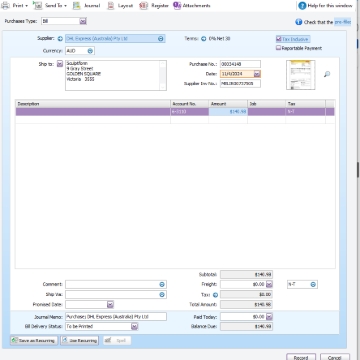Click the Account No. column header

pyautogui.click(x=190, y=104)
